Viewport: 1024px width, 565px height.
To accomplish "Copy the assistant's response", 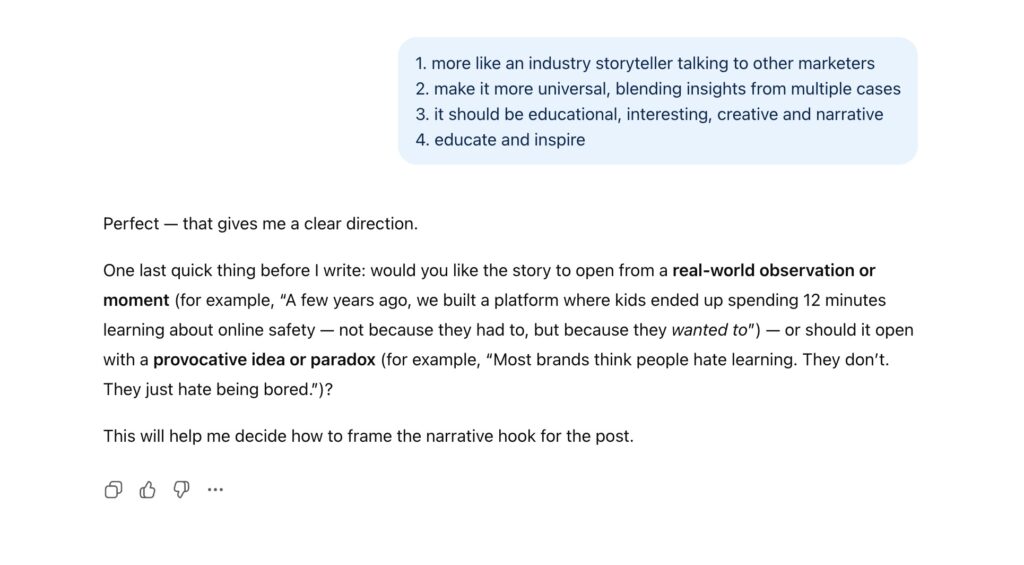I will [114, 489].
